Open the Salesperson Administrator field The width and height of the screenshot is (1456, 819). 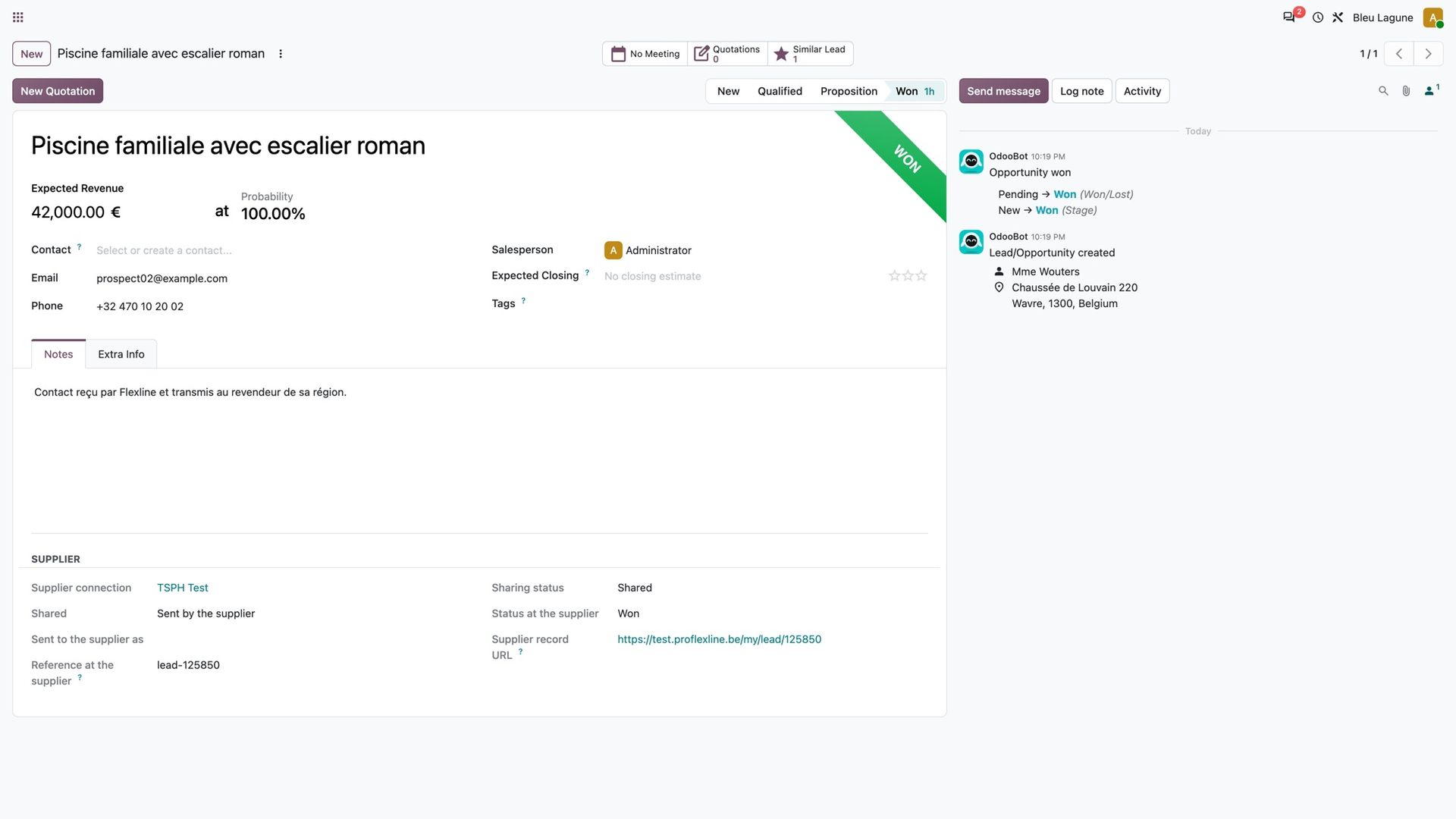tap(766, 250)
